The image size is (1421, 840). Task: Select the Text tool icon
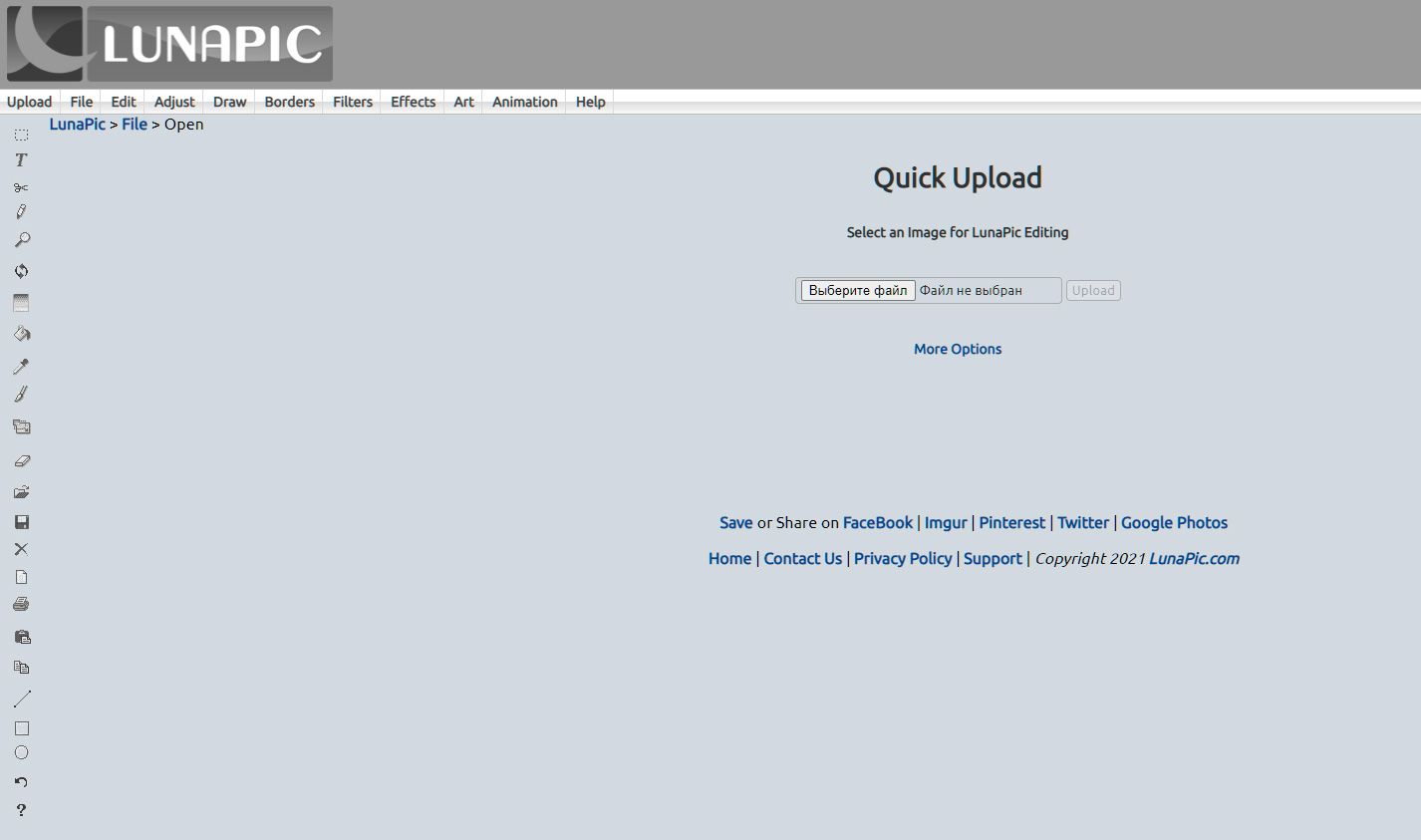point(21,159)
